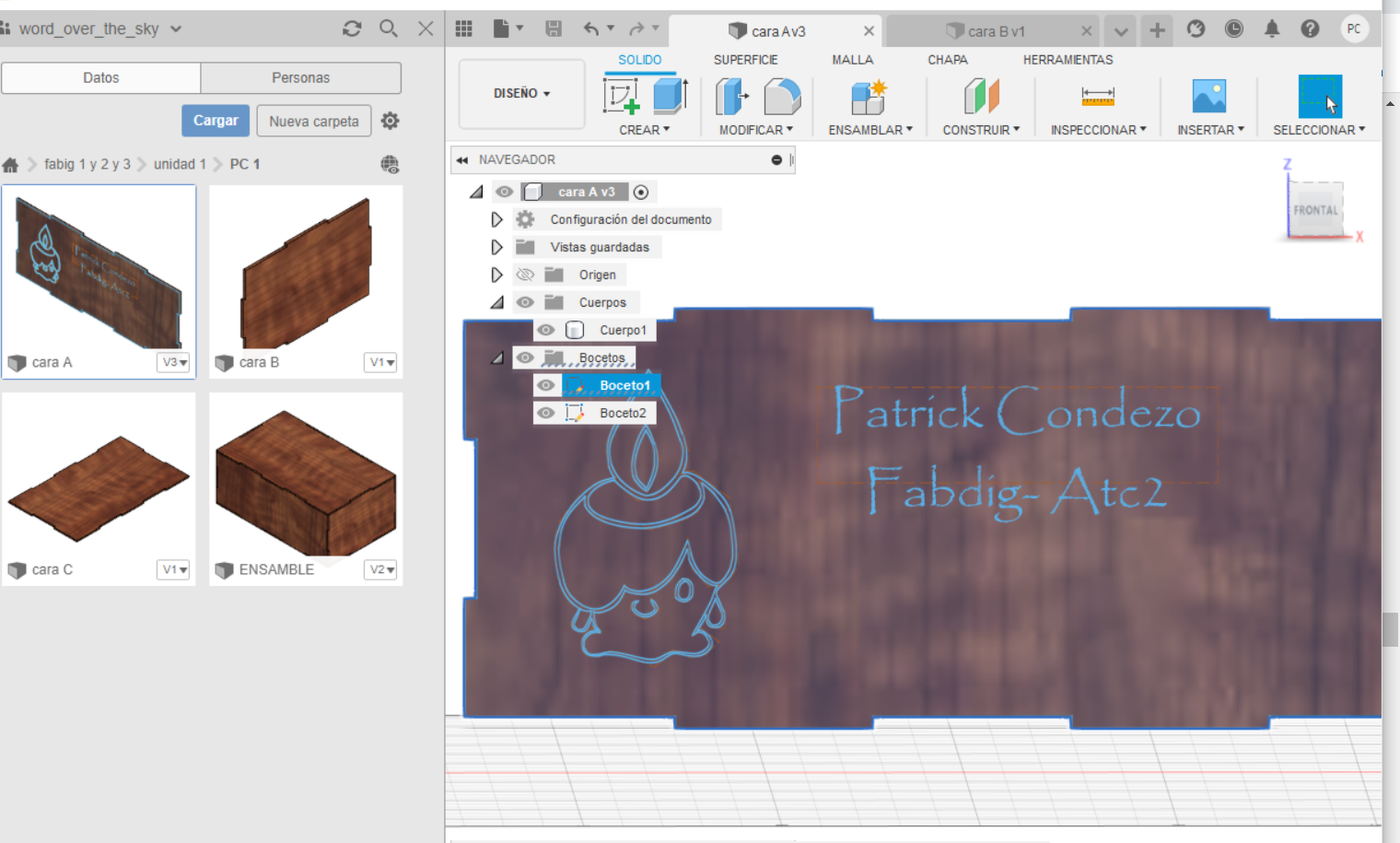The width and height of the screenshot is (1400, 843).
Task: Open cara B version V1 dropdown
Action: (x=381, y=362)
